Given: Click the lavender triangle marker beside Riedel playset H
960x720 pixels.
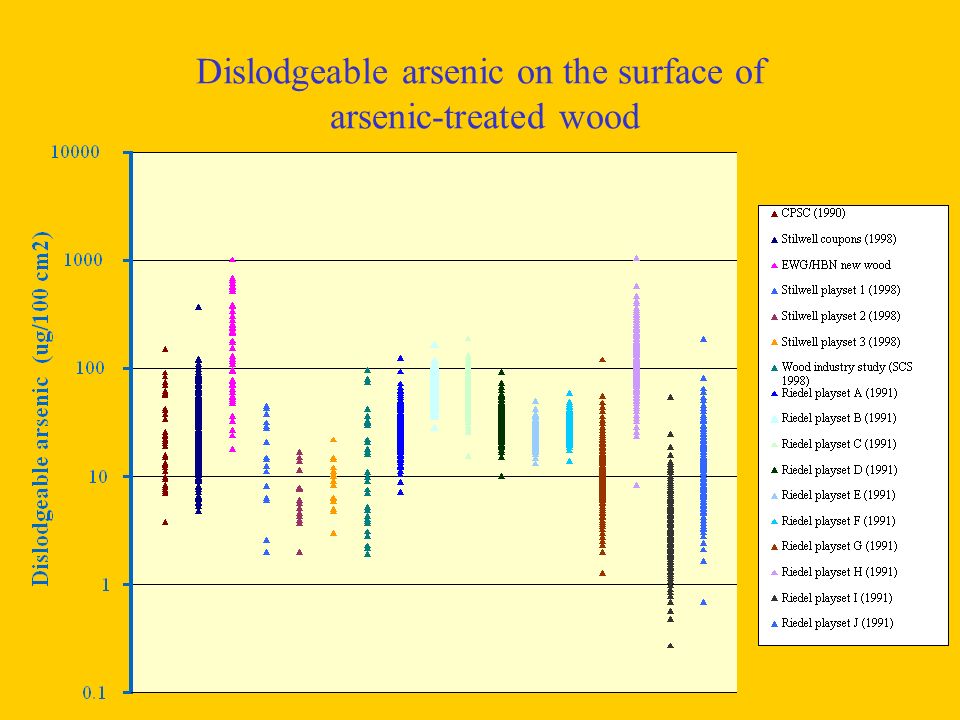Looking at the screenshot, I should 774,572.
